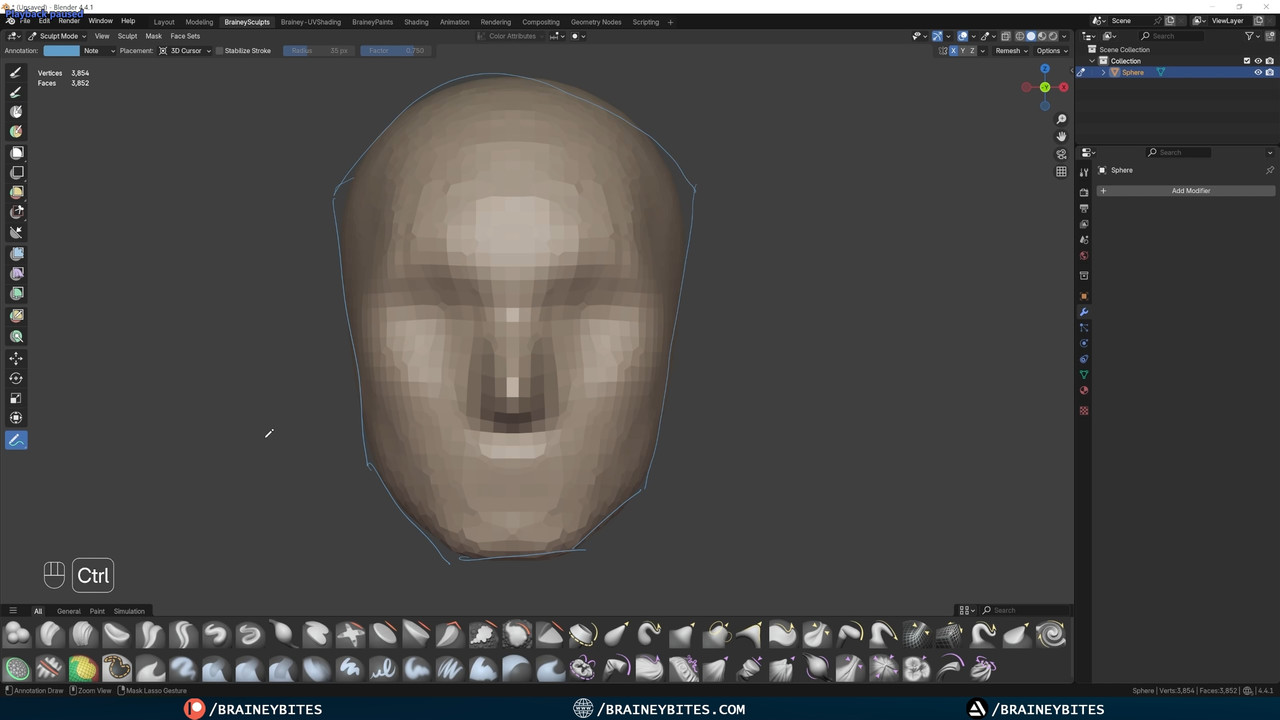Click the Add Modifier button
Viewport: 1280px width, 720px height.
(1190, 191)
